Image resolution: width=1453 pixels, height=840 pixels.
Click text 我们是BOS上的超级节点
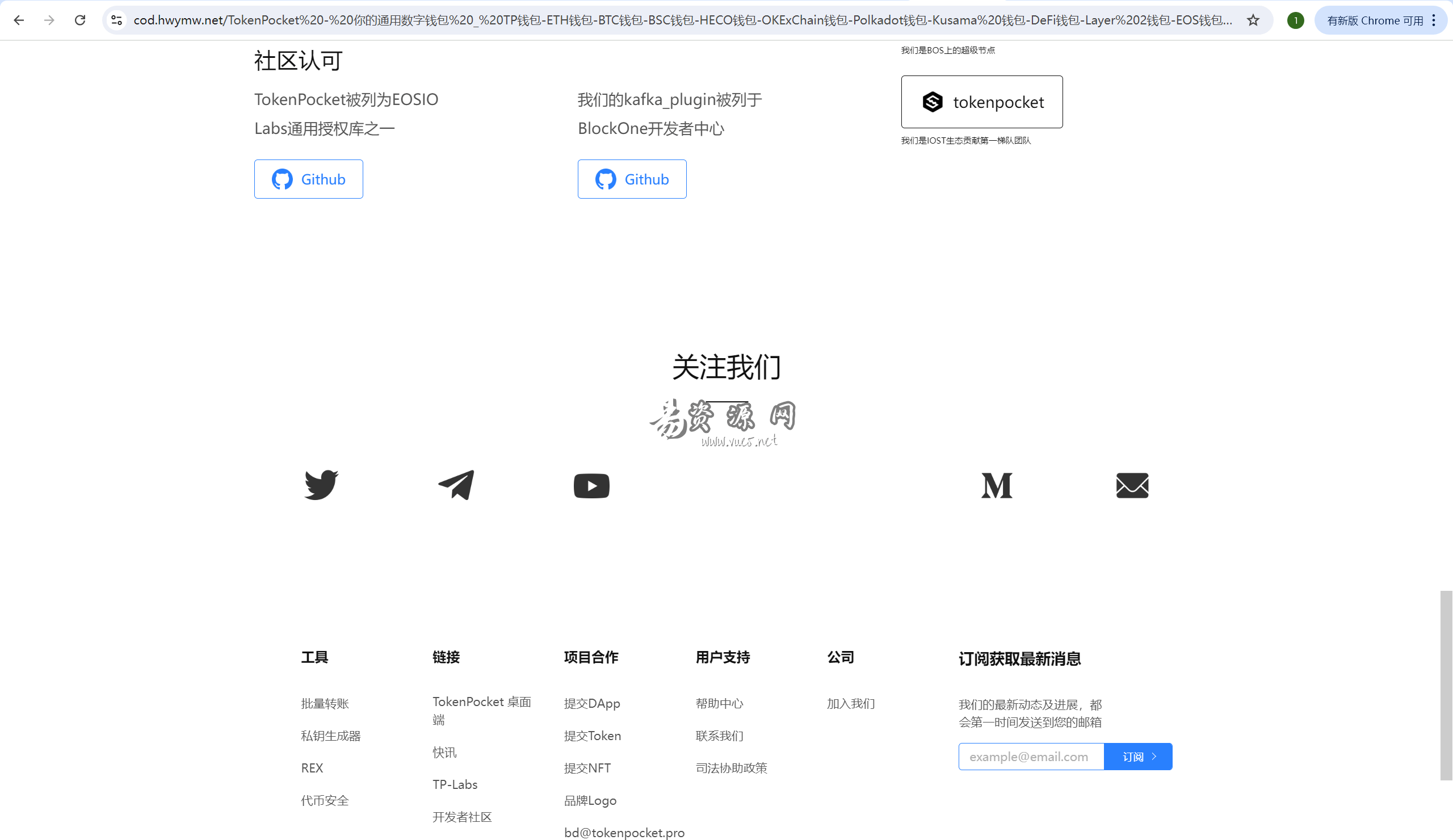point(947,50)
